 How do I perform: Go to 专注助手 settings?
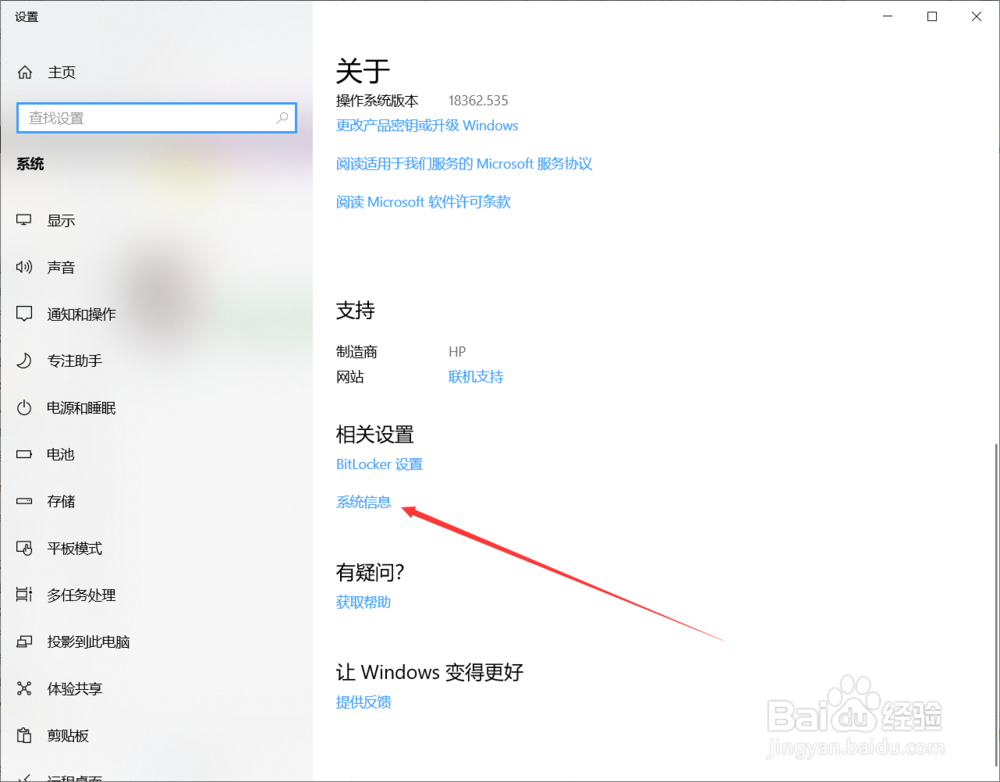tap(75, 361)
